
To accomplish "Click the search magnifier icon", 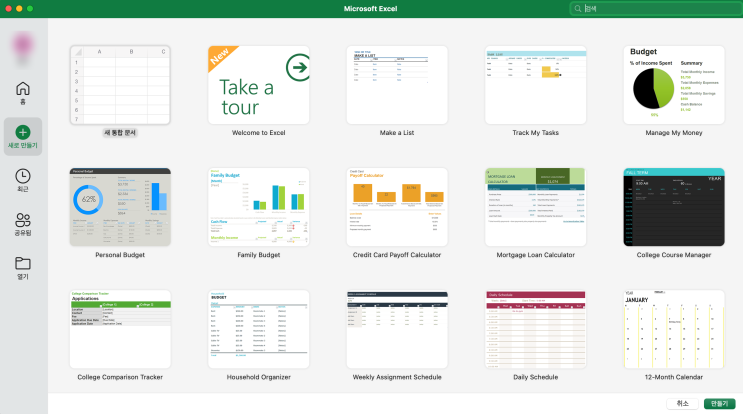I will (x=578, y=9).
